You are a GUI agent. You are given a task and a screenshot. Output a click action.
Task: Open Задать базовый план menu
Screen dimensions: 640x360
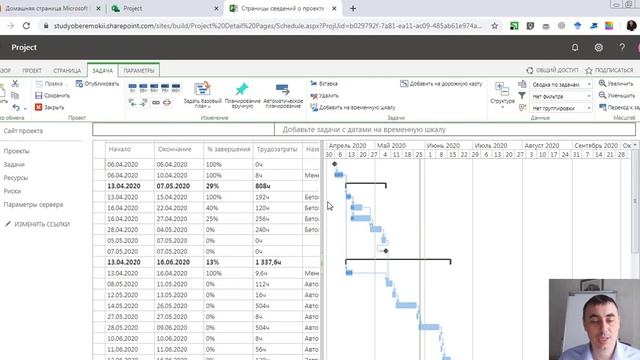202,95
